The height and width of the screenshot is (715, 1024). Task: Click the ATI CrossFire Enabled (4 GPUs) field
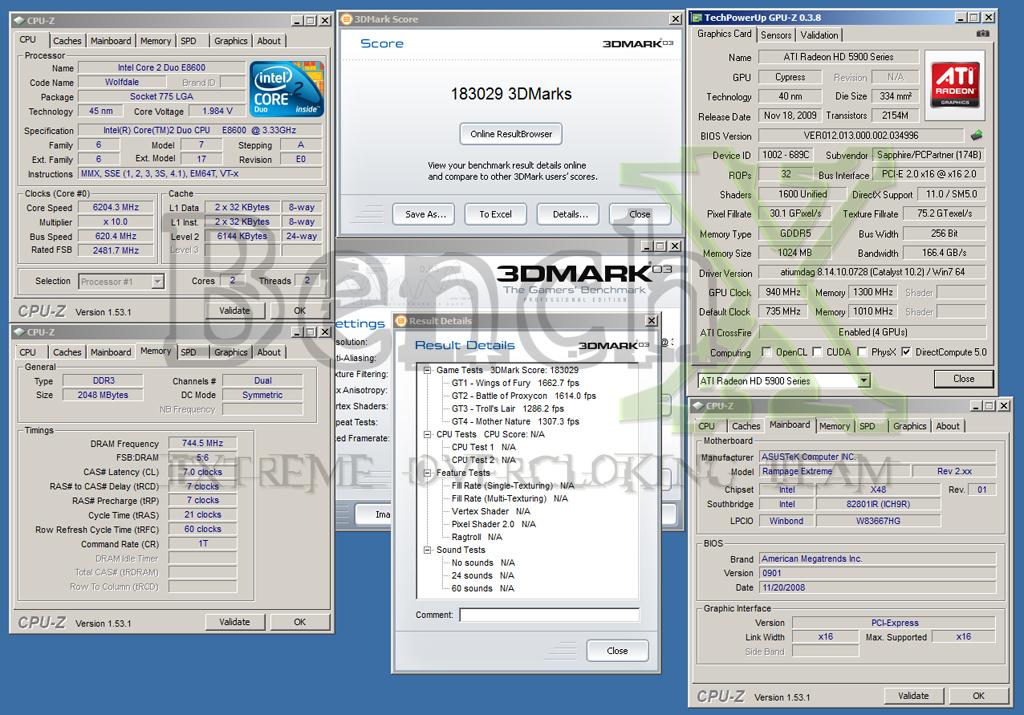872,332
